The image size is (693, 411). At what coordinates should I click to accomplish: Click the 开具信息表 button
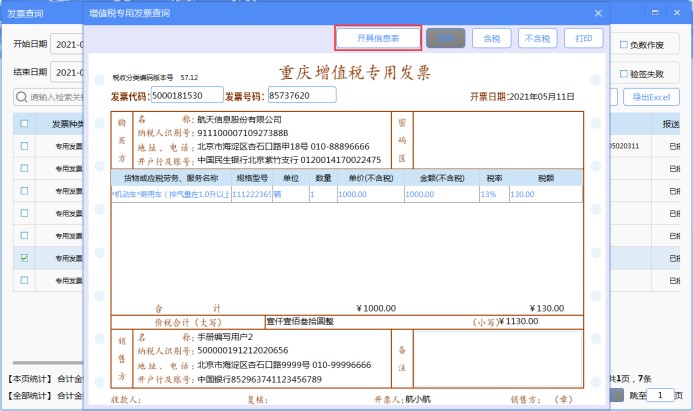point(378,38)
